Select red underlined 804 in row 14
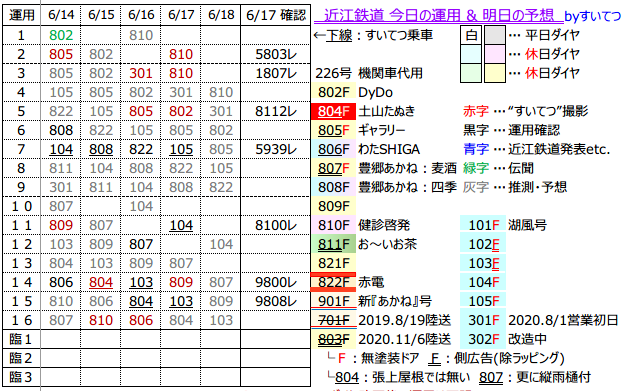Image resolution: width=629 pixels, height=391 pixels. pyautogui.click(x=101, y=282)
